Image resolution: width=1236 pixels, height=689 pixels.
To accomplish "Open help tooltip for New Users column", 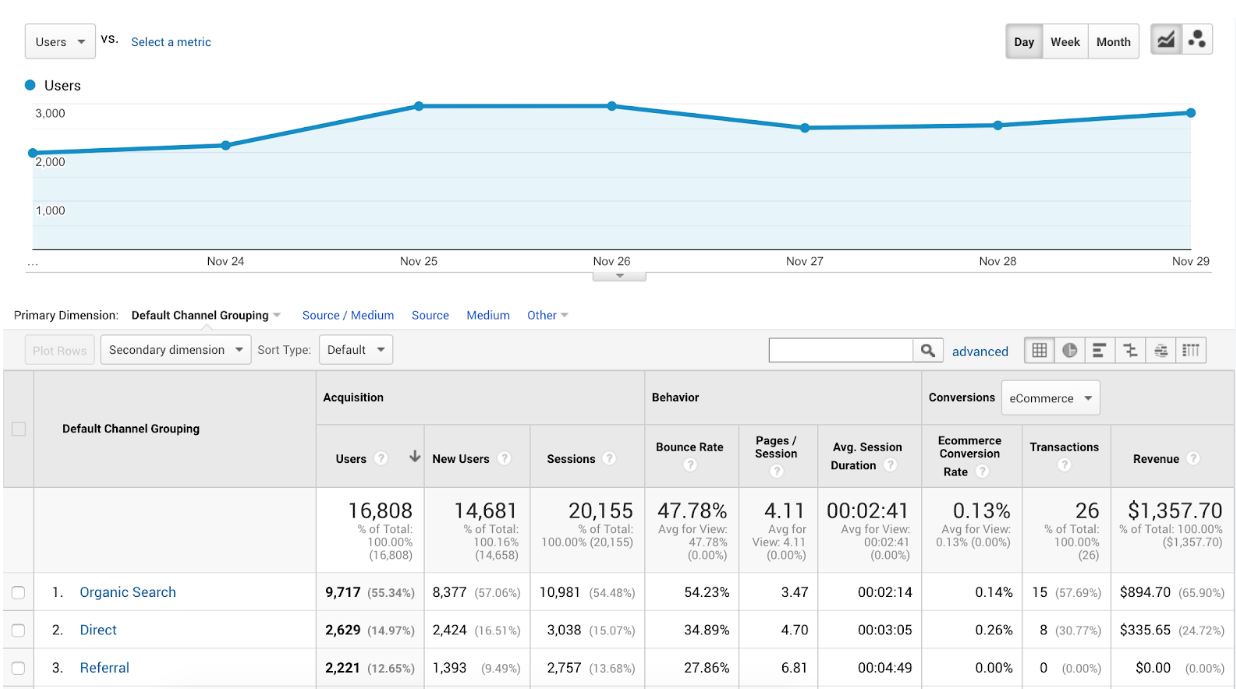I will (x=504, y=459).
